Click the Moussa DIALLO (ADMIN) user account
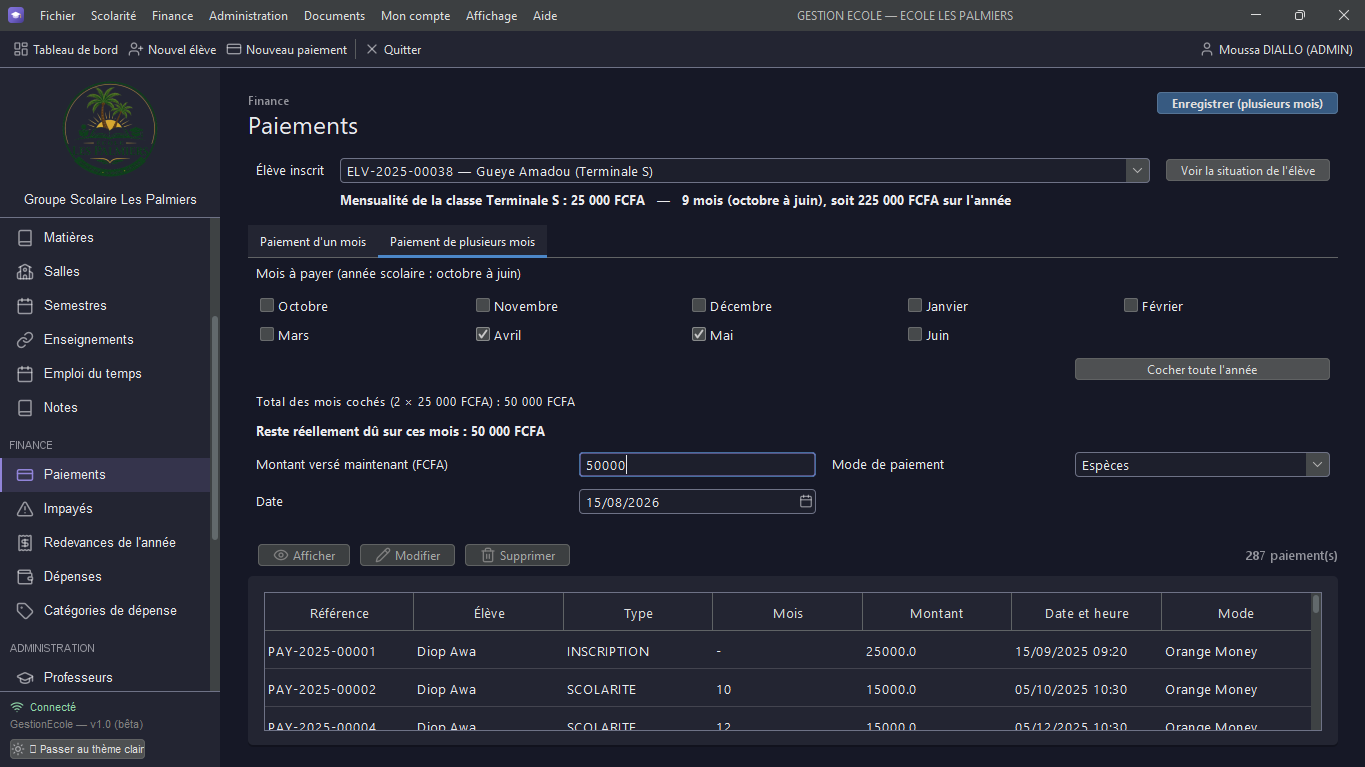This screenshot has height=767, width=1365. tap(1276, 49)
